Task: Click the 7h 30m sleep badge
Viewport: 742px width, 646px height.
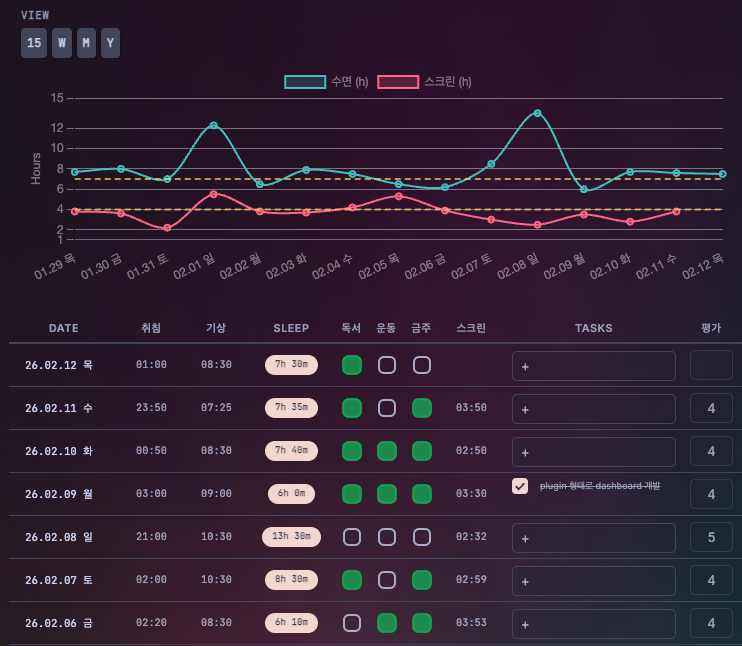Action: pos(292,364)
